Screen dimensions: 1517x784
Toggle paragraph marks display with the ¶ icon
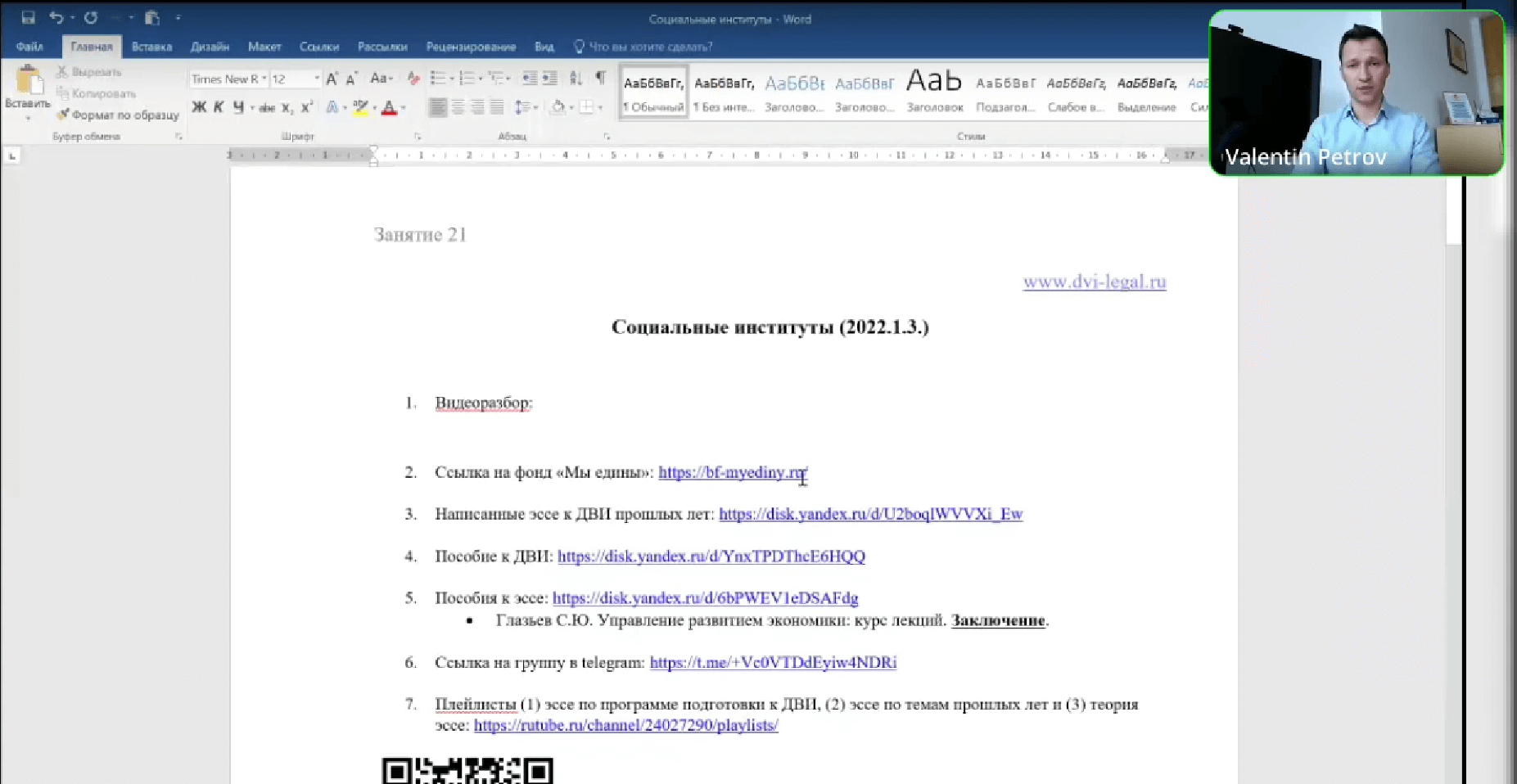pyautogui.click(x=602, y=79)
